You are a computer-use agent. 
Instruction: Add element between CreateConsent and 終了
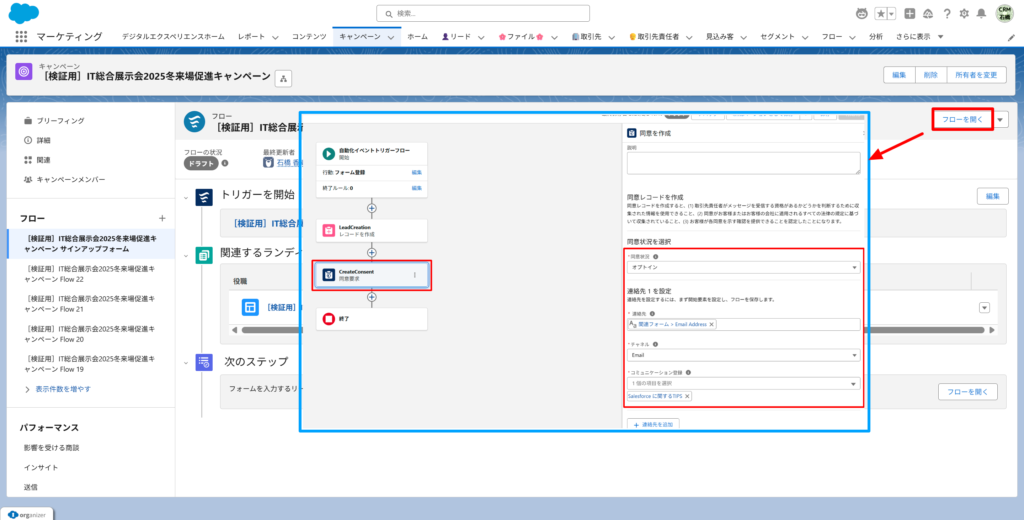point(372,297)
